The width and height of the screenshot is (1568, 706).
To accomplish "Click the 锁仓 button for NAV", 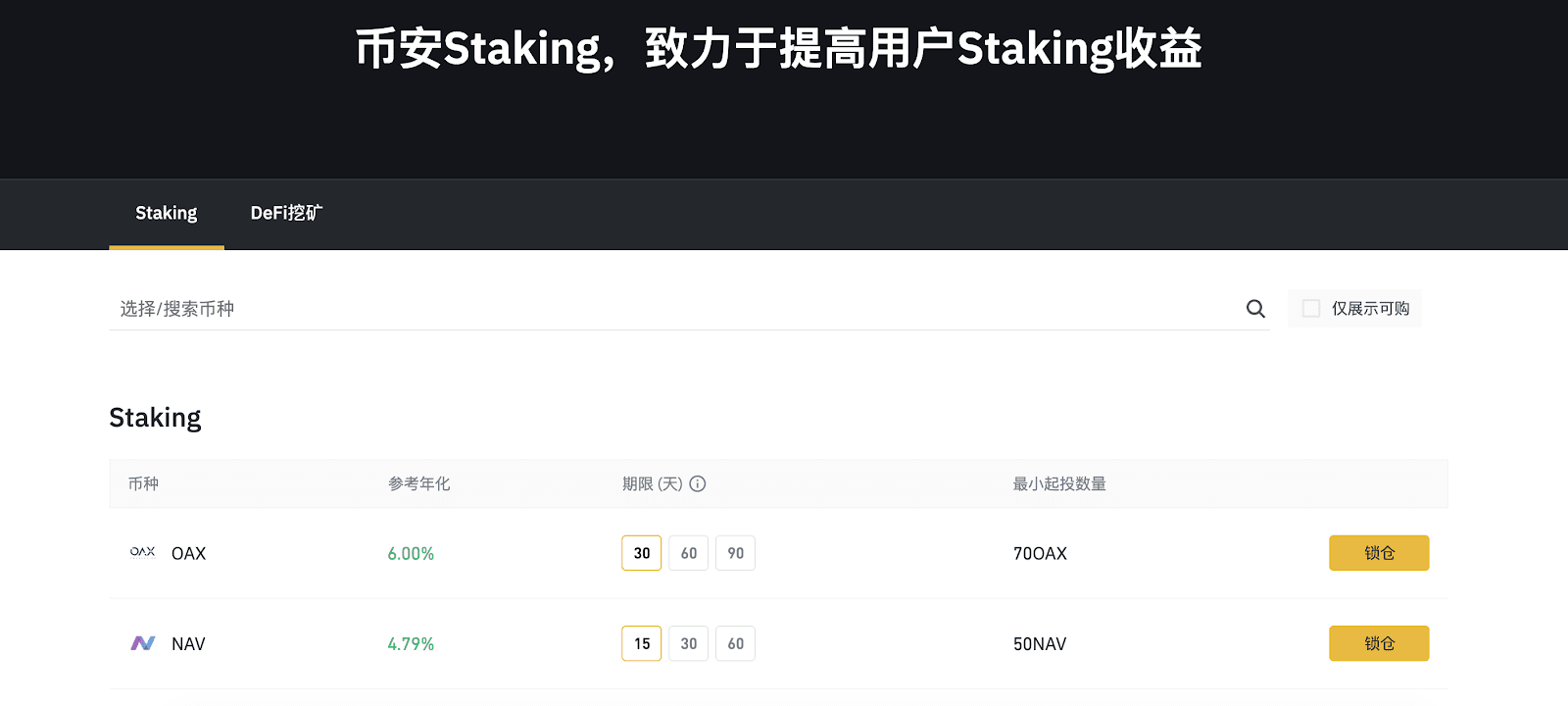I will (x=1379, y=643).
